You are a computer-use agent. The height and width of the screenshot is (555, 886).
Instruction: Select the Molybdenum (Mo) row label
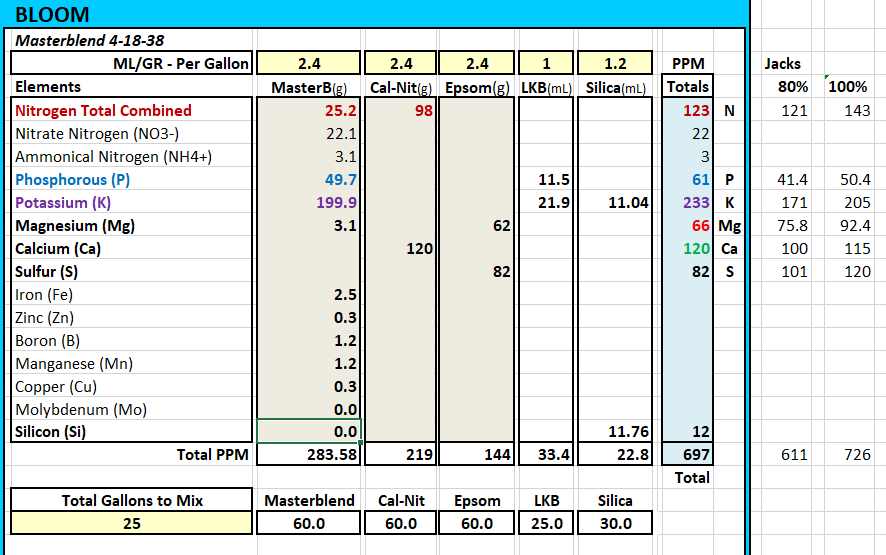coord(81,410)
